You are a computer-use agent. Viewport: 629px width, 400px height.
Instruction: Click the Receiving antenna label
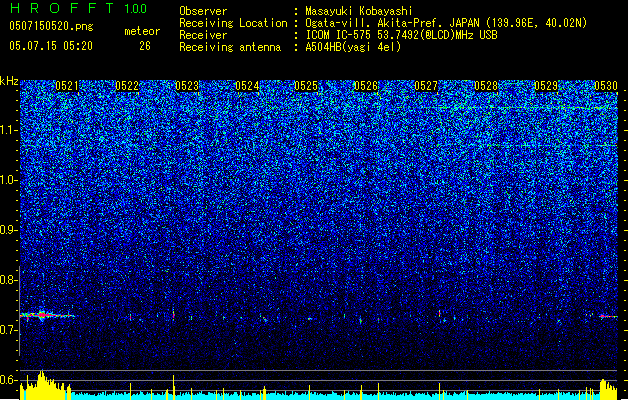click(230, 47)
